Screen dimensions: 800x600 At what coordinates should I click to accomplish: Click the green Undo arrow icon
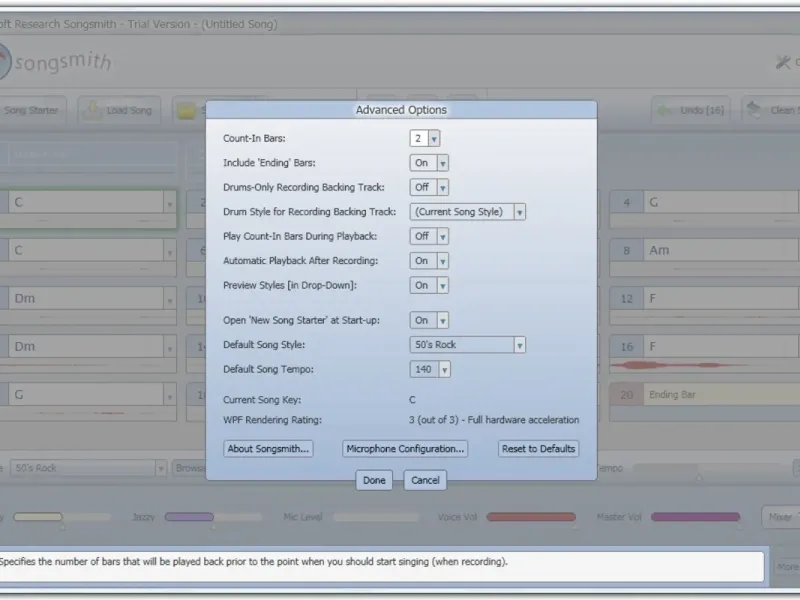coord(665,110)
